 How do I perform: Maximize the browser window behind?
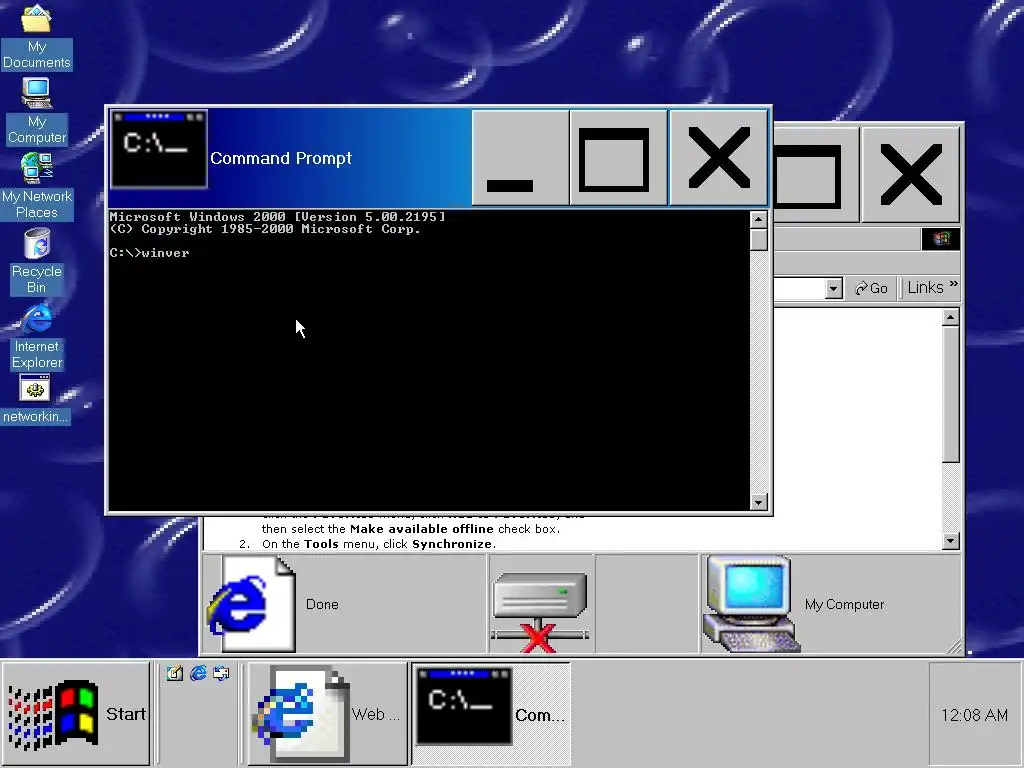point(816,175)
